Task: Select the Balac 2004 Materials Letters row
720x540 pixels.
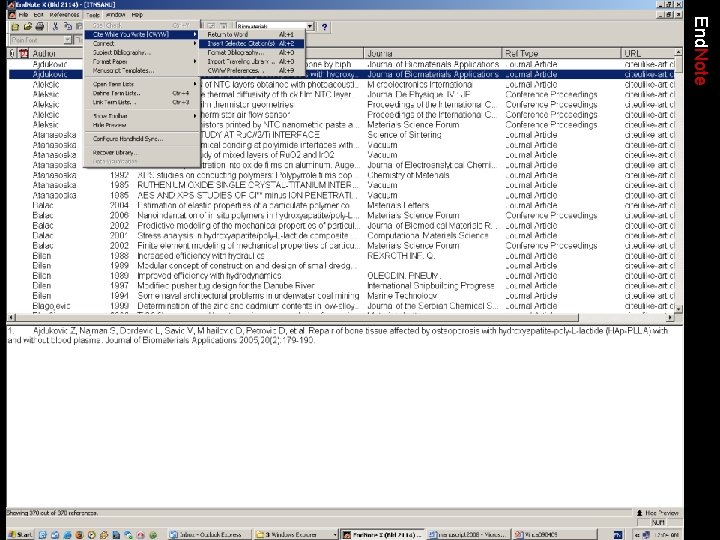Action: point(341,205)
